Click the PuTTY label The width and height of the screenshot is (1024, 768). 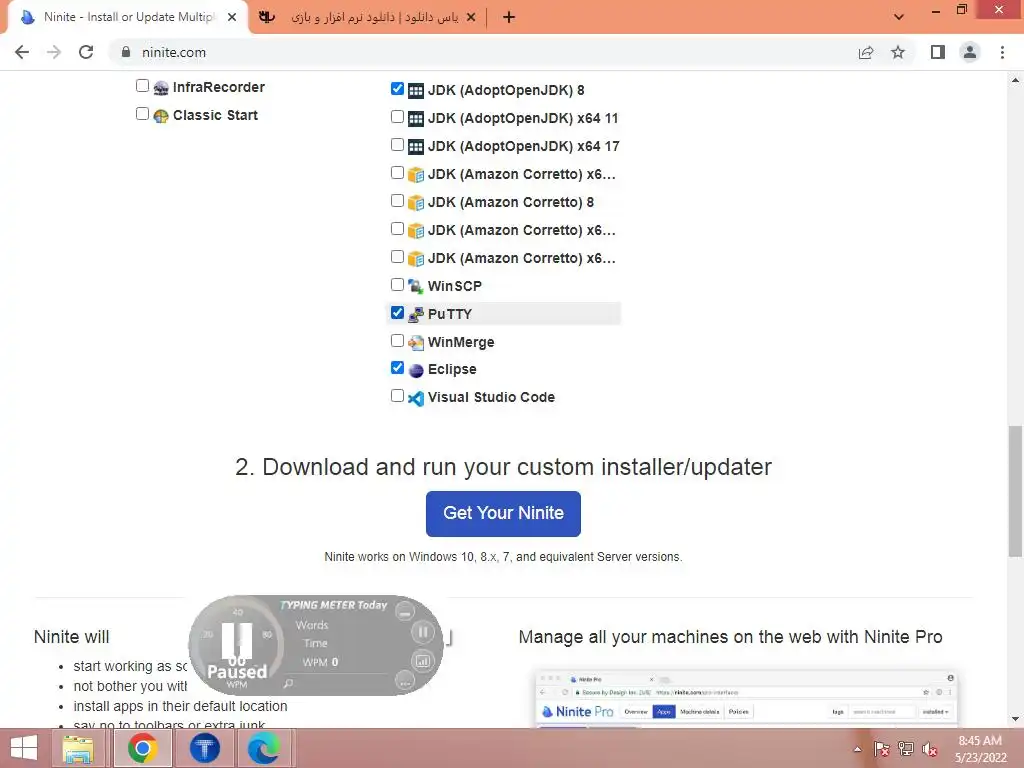tap(450, 314)
